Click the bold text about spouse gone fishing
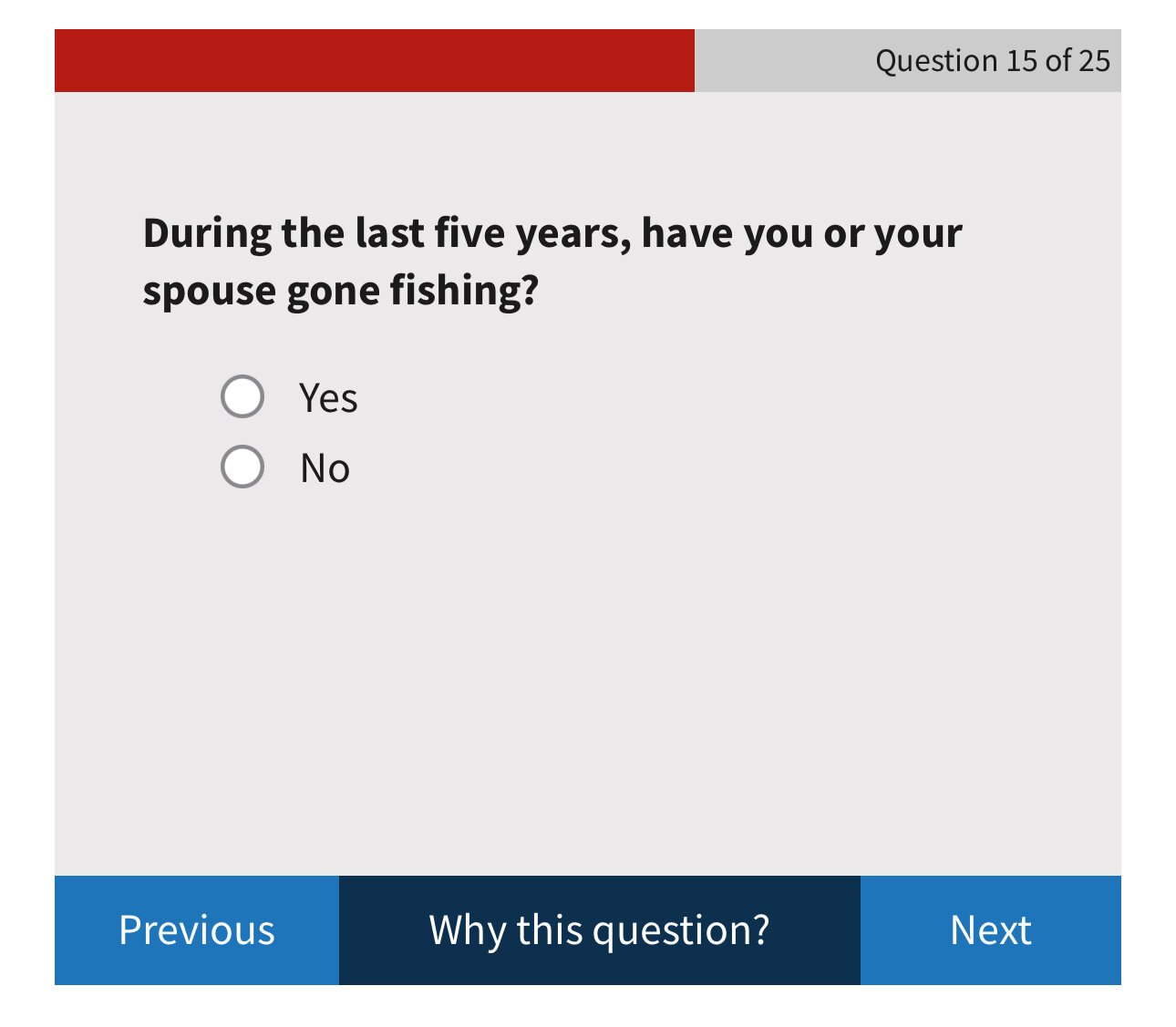This screenshot has width=1176, height=1027. (x=341, y=291)
